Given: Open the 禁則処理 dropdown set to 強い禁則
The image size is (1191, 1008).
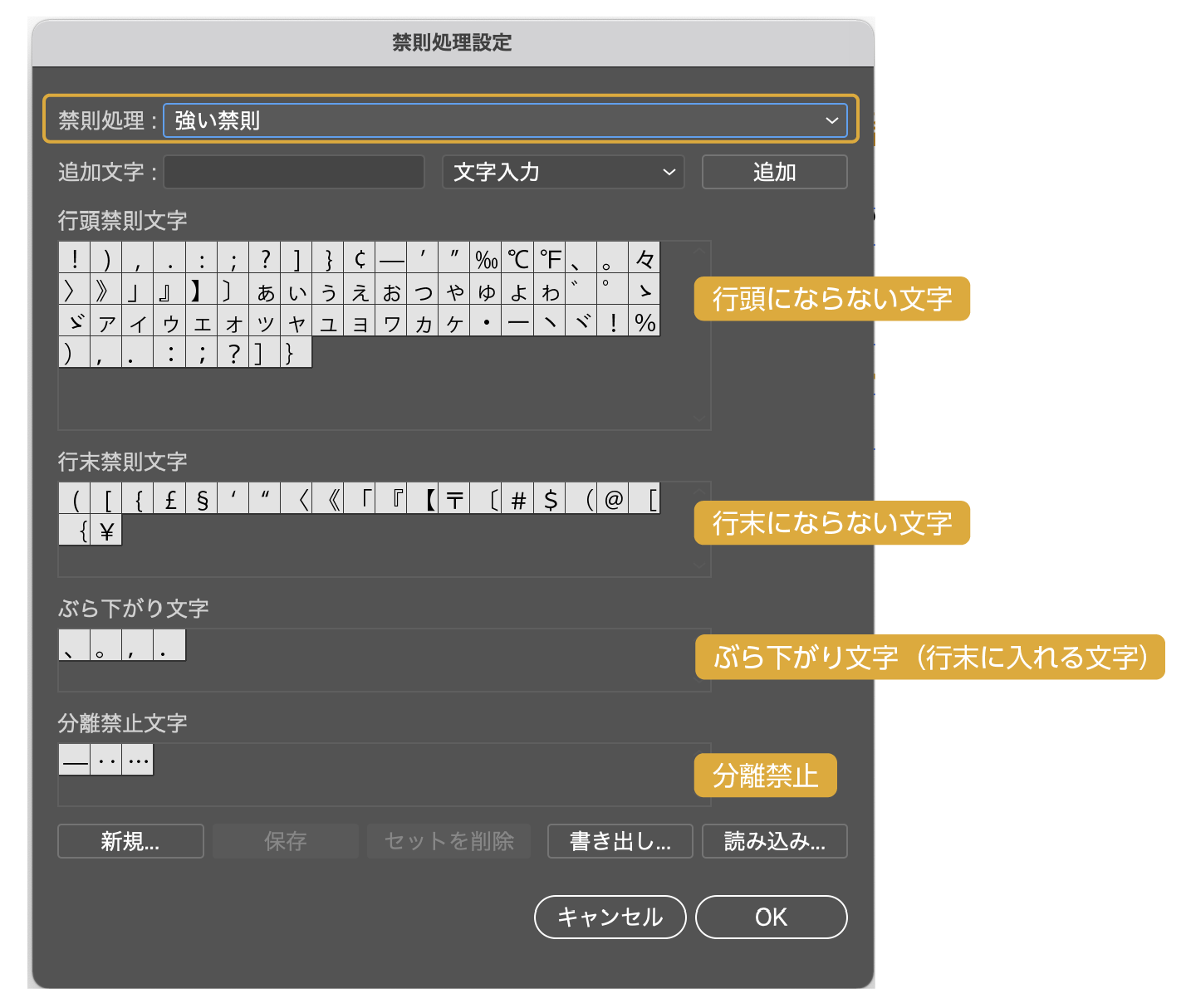Looking at the screenshot, I should click(505, 120).
